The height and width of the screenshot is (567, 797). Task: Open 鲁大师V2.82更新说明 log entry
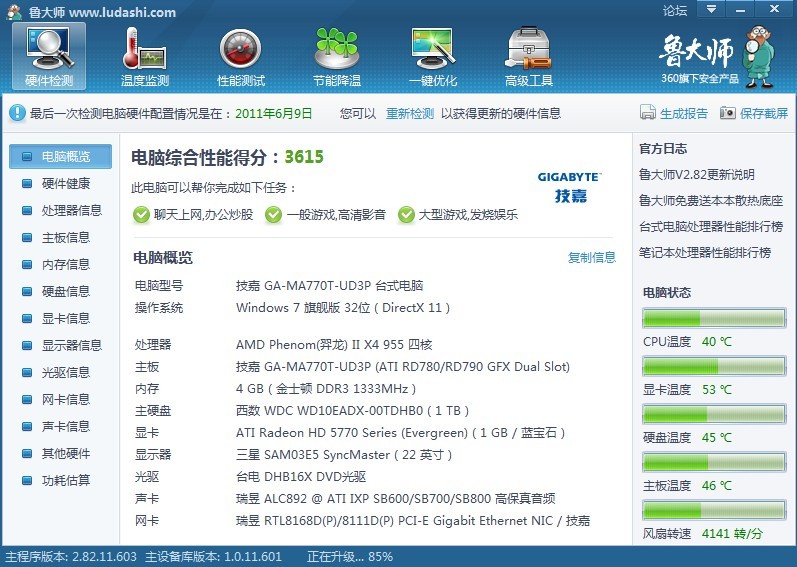pyautogui.click(x=696, y=175)
